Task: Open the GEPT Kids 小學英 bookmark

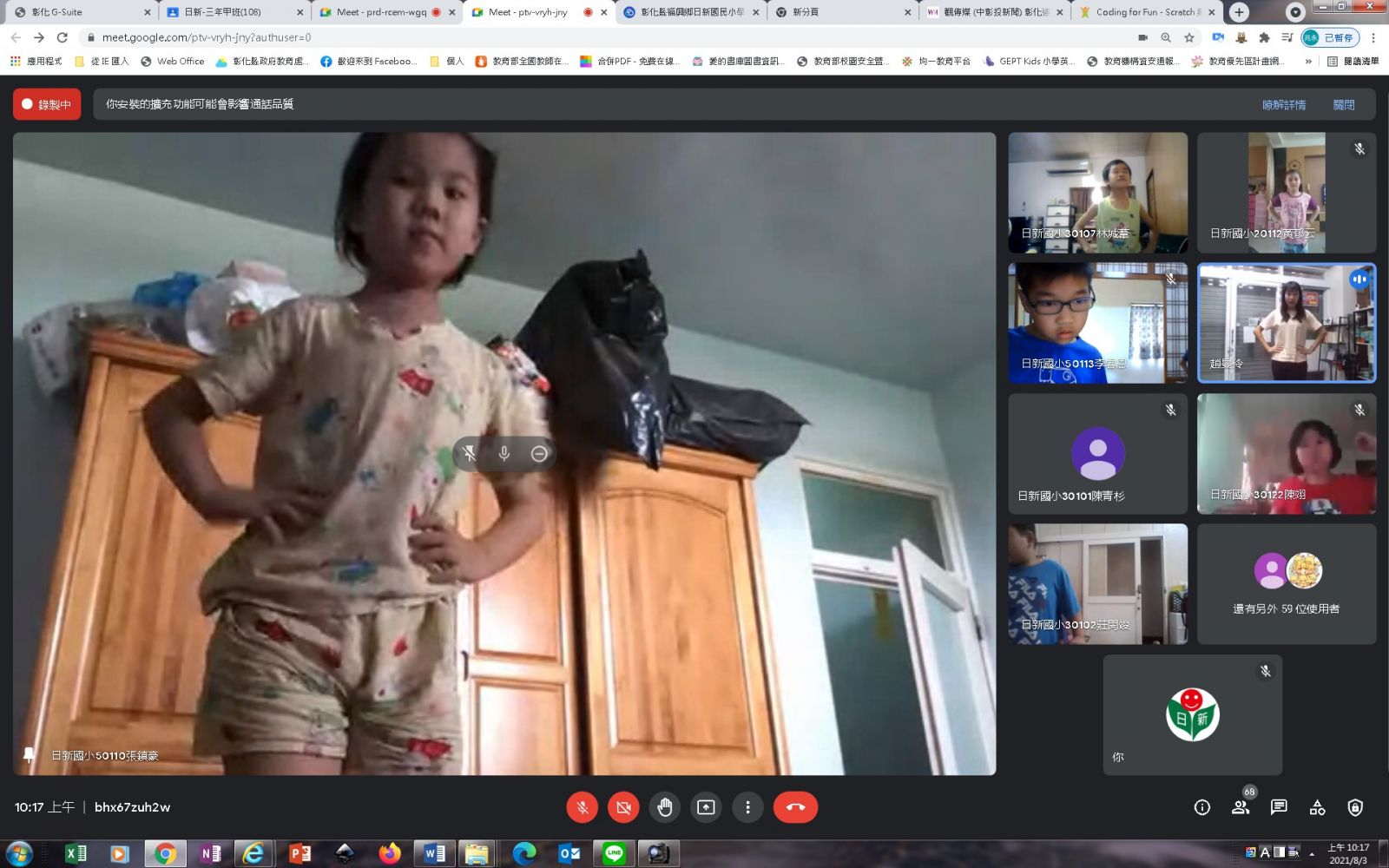Action: pos(1029,61)
